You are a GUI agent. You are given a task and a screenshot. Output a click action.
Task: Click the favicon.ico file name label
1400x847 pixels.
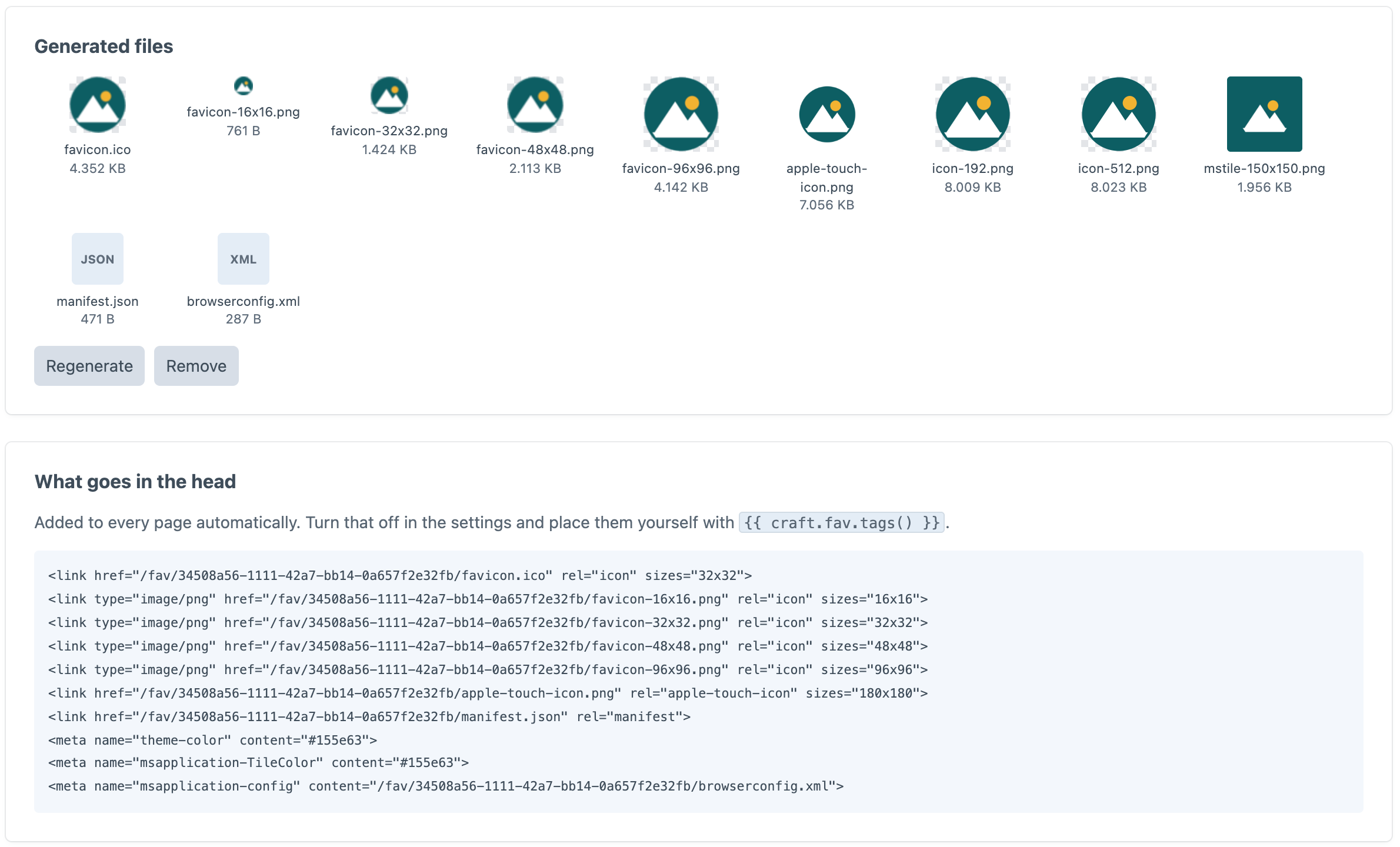coord(98,149)
